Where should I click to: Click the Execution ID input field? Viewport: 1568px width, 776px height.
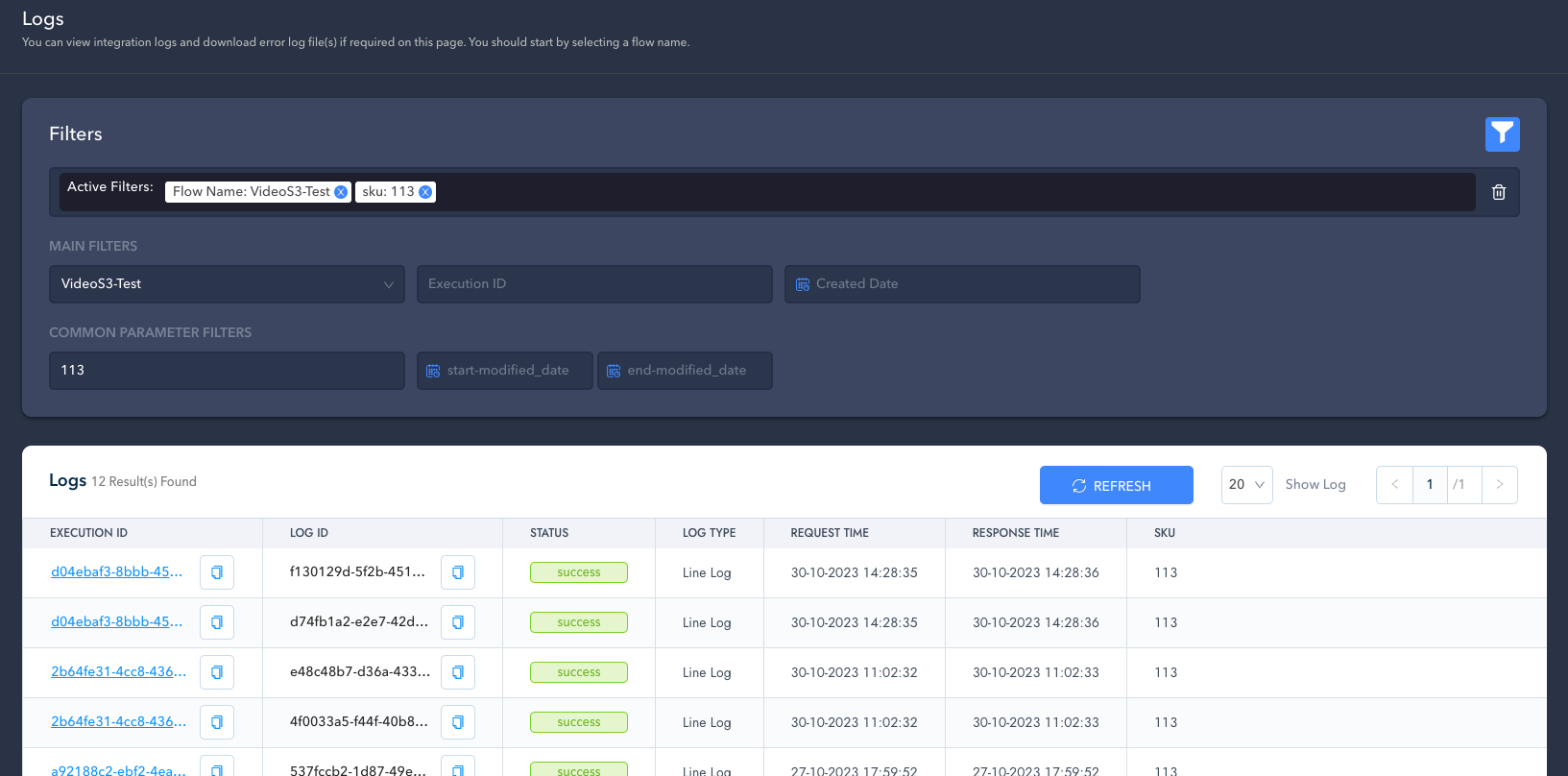[594, 284]
